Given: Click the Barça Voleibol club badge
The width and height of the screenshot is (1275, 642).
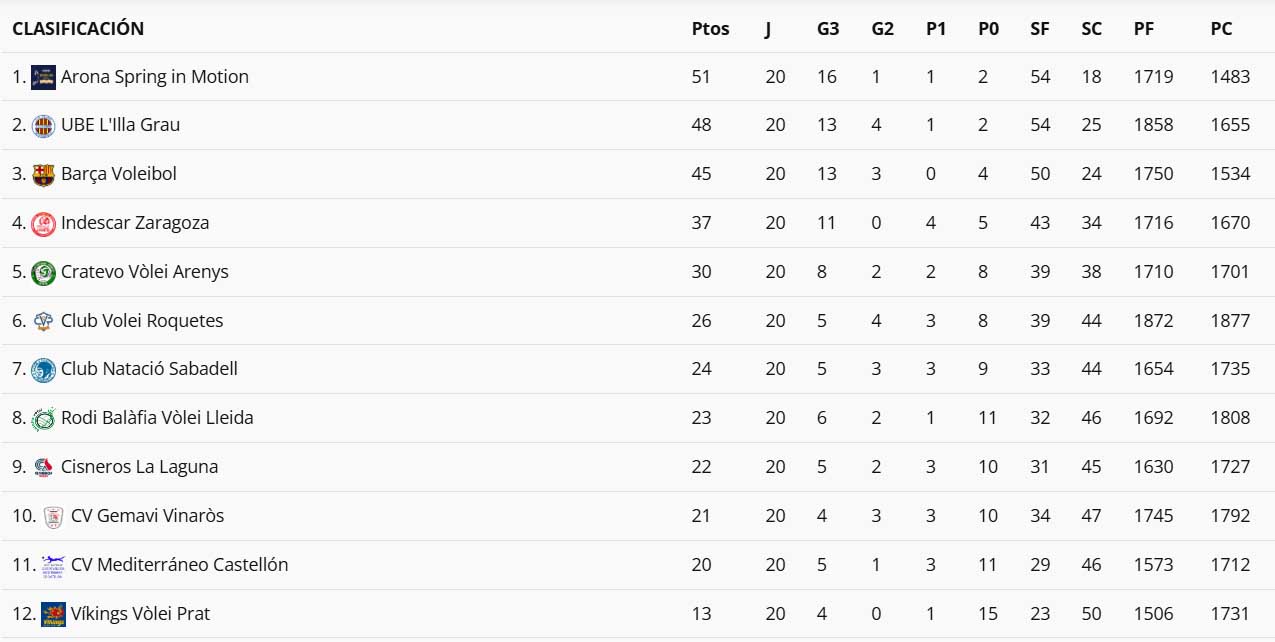Looking at the screenshot, I should tap(43, 175).
